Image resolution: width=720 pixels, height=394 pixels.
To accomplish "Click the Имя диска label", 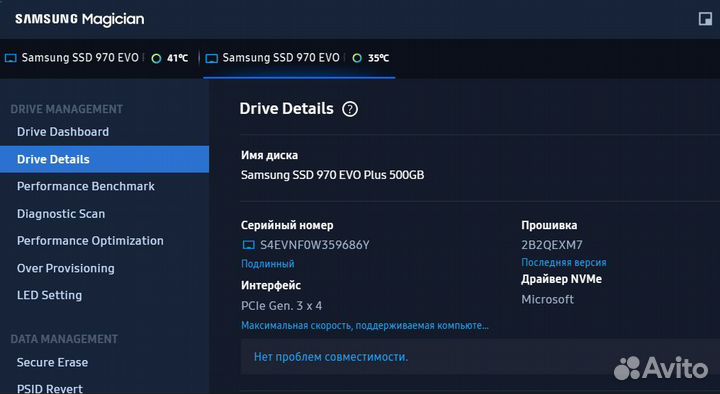I will pos(270,155).
